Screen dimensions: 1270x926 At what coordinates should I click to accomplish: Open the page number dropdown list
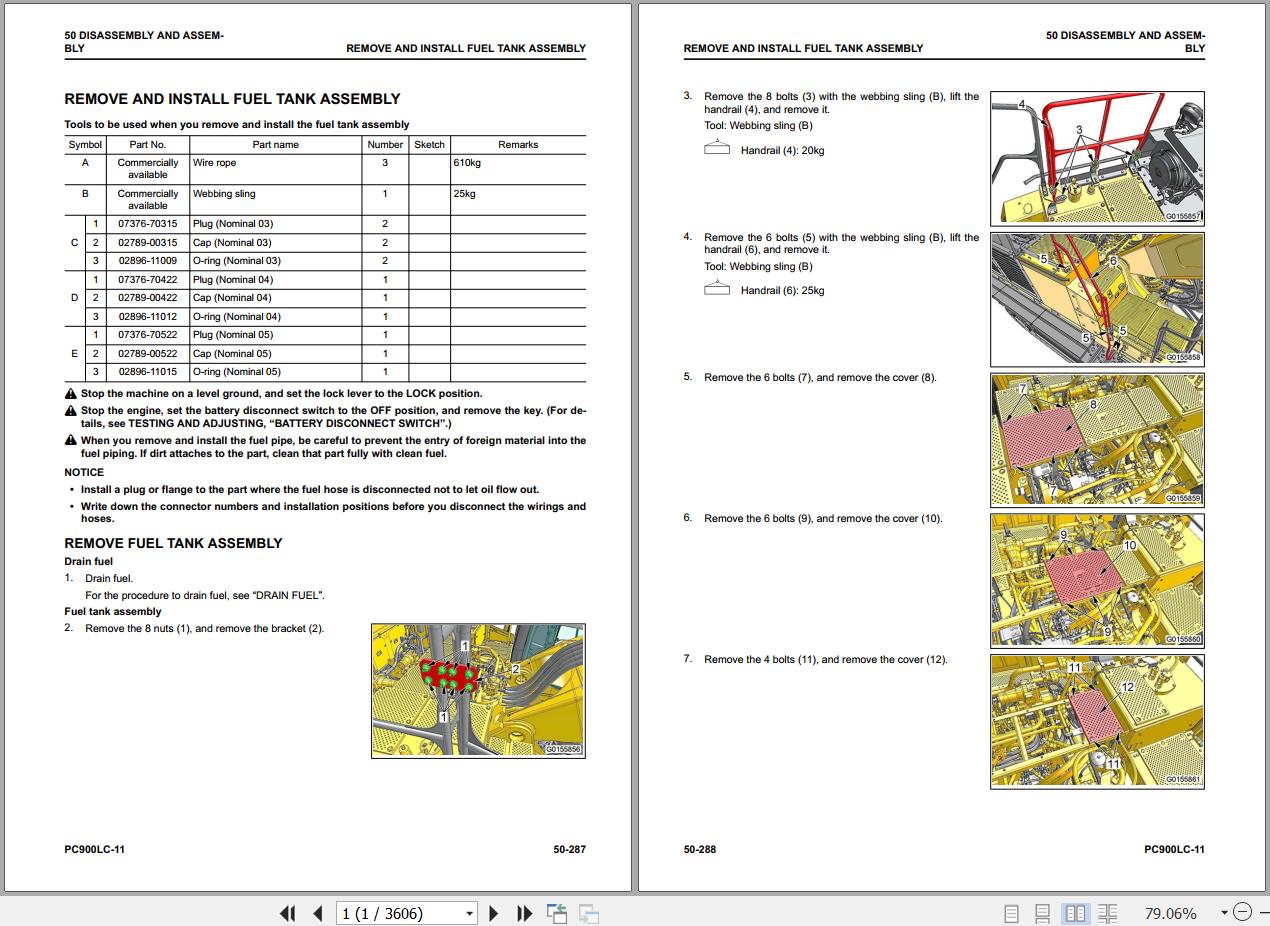point(469,913)
